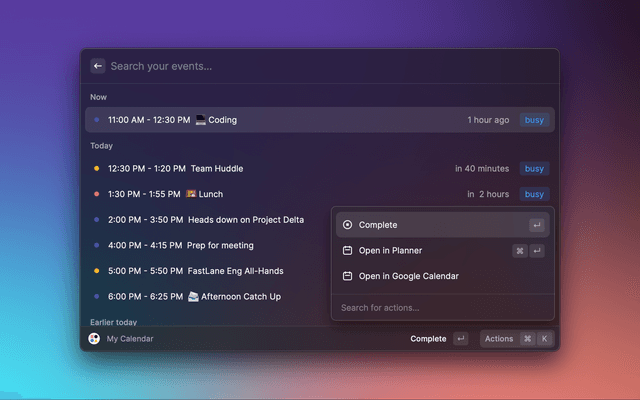
Task: Click the back arrow icon
Action: [x=98, y=66]
